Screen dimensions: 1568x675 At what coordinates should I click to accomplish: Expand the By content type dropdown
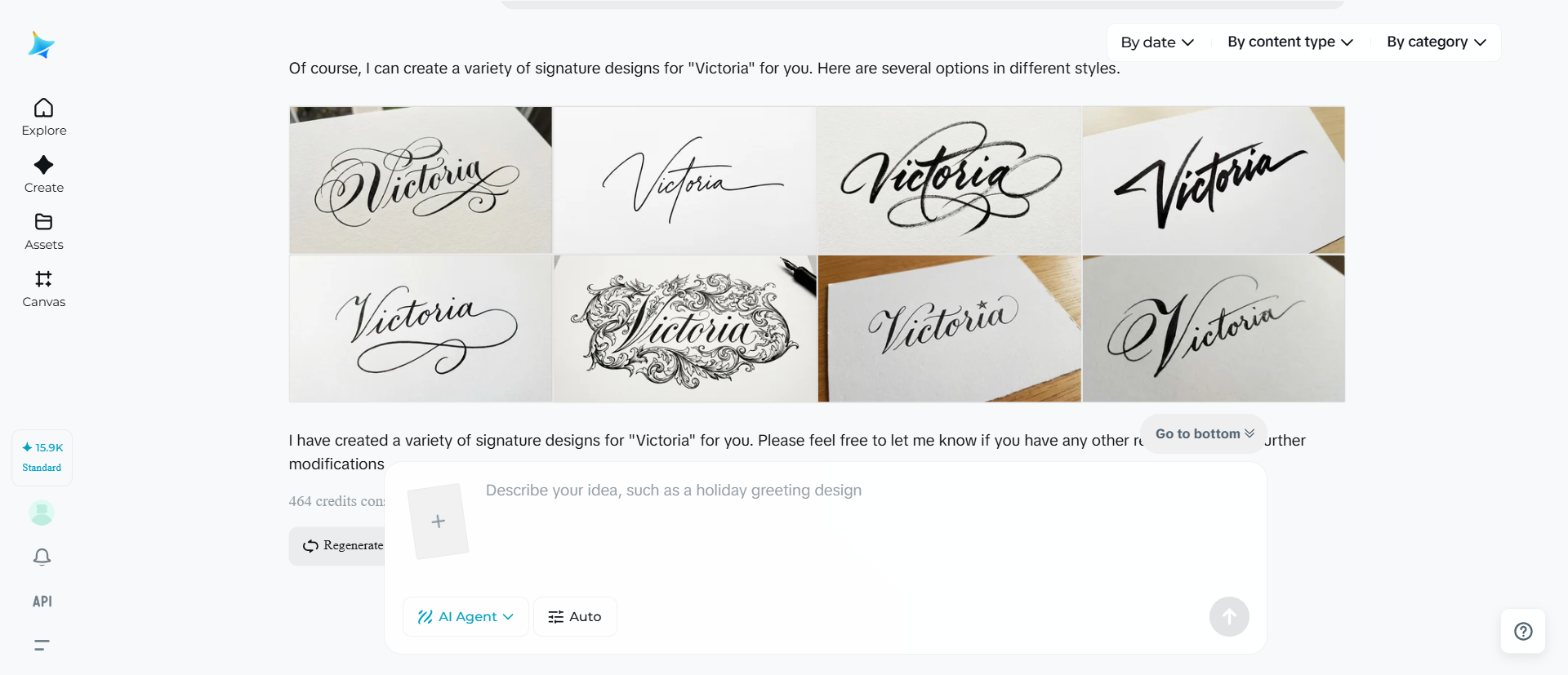[1290, 42]
